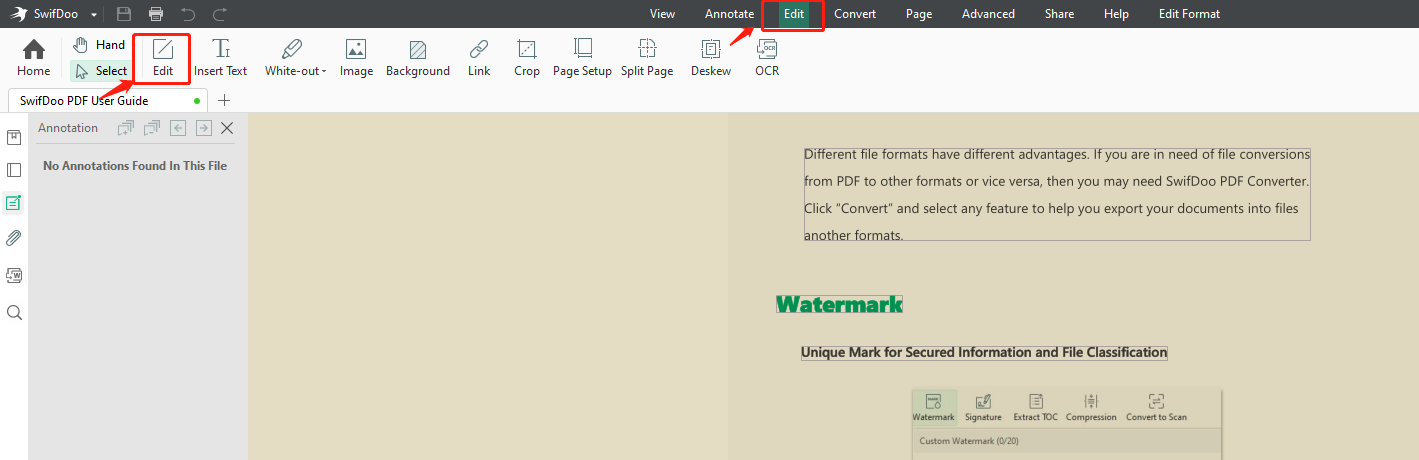Open the attachments paperclip panel
This screenshot has height=460, width=1419.
click(x=14, y=238)
